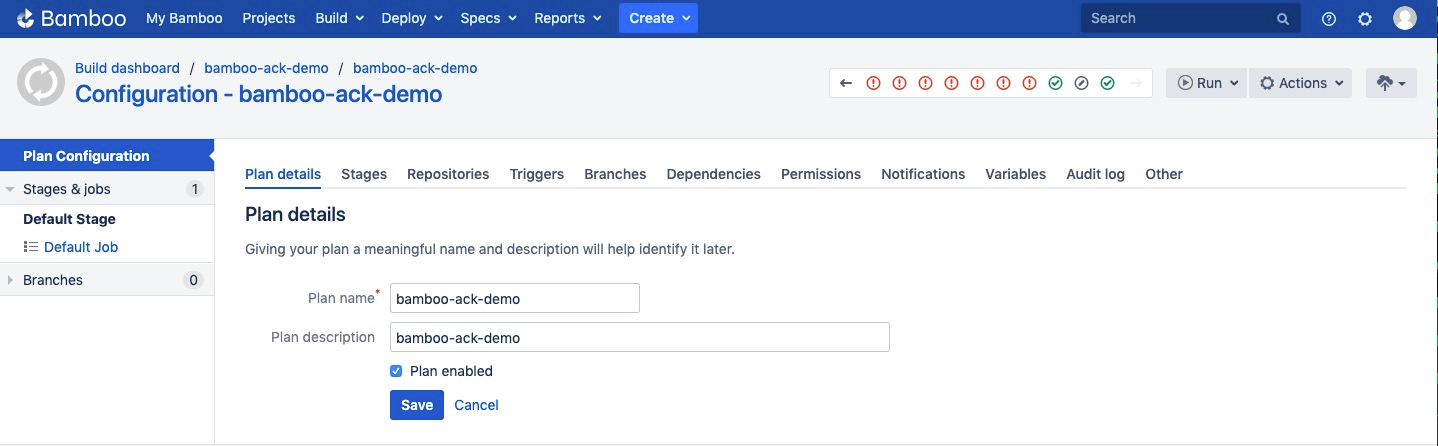The width and height of the screenshot is (1438, 446).
Task: Expand the Reports menu
Action: (x=568, y=18)
